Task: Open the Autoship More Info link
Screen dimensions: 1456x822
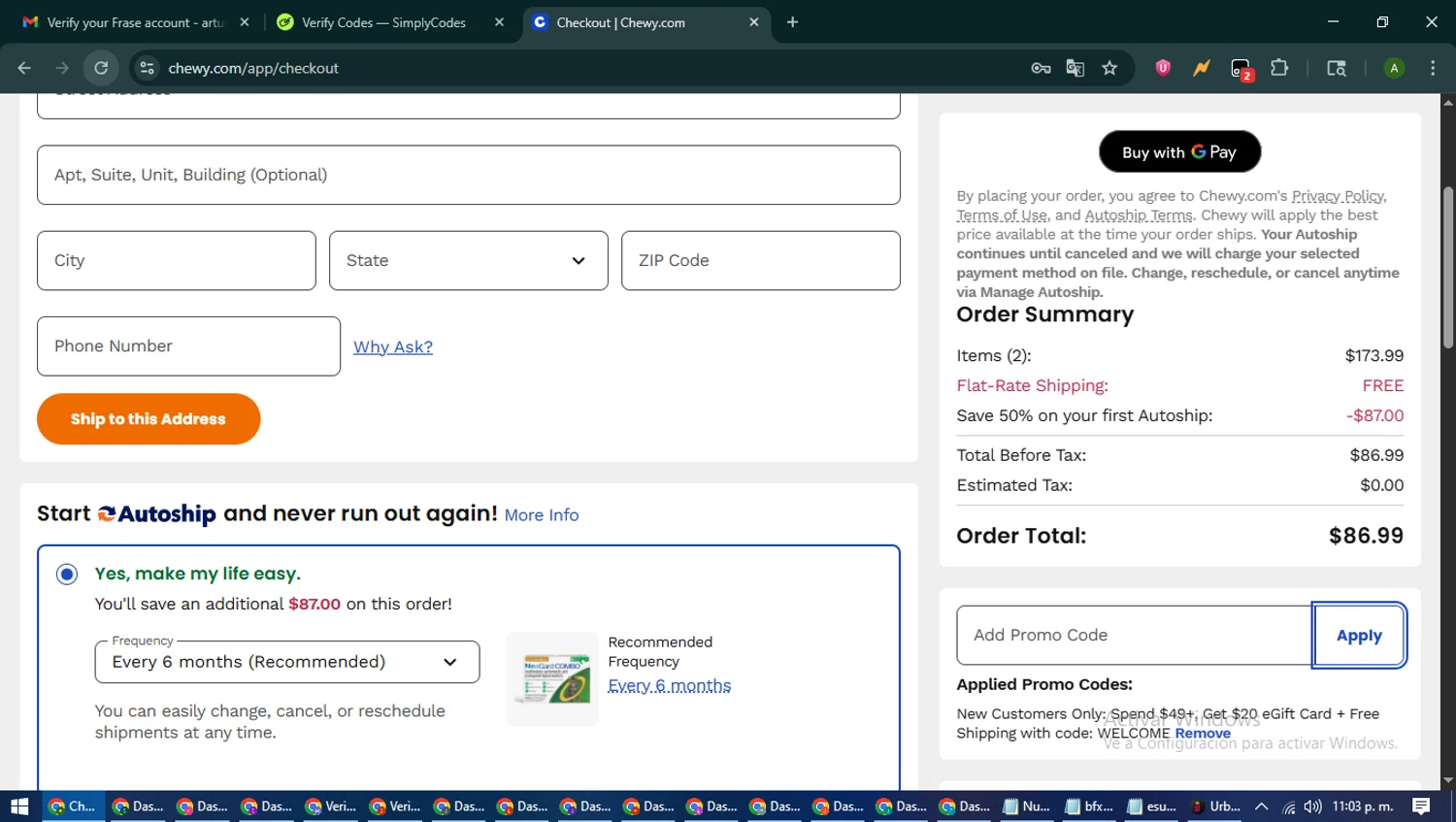Action: pyautogui.click(x=542, y=515)
